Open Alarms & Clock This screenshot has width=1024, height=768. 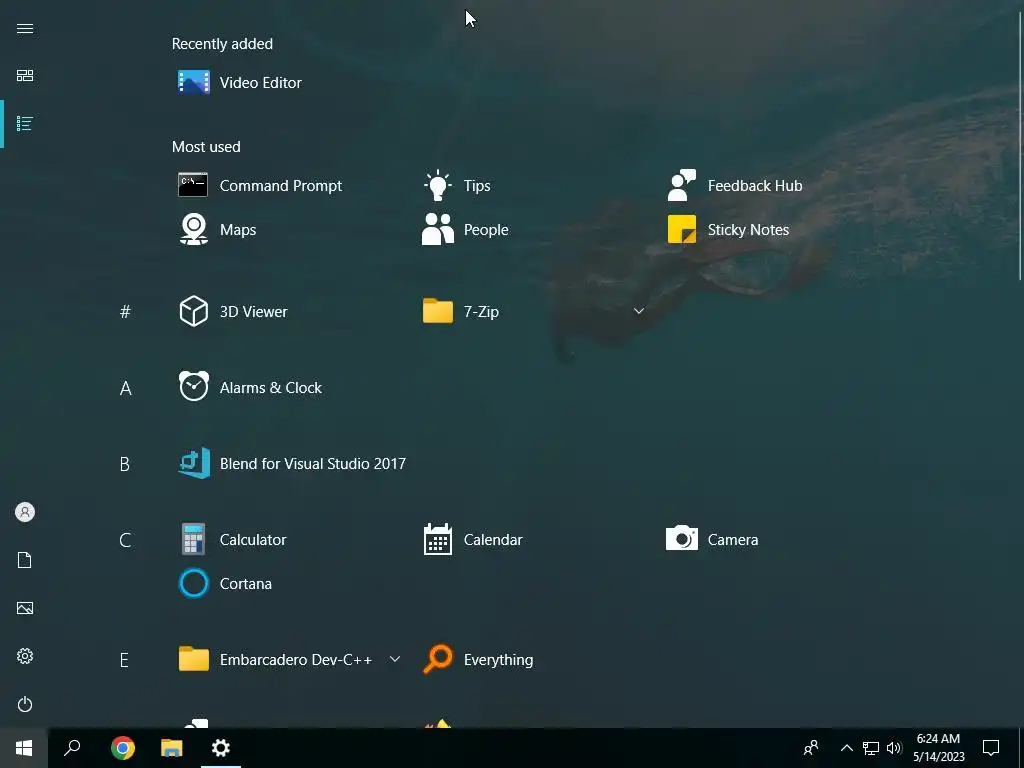[x=251, y=388]
